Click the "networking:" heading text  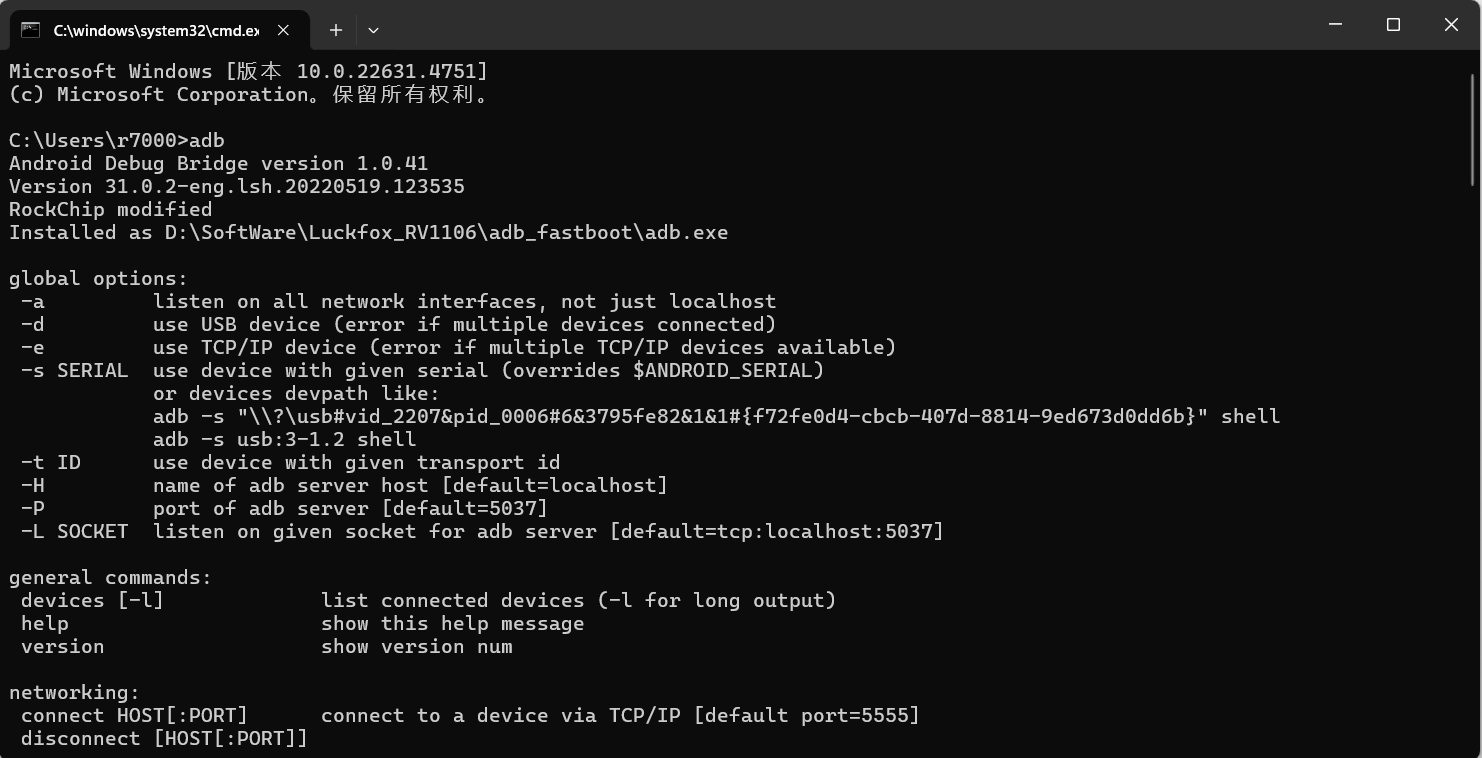coord(75,692)
